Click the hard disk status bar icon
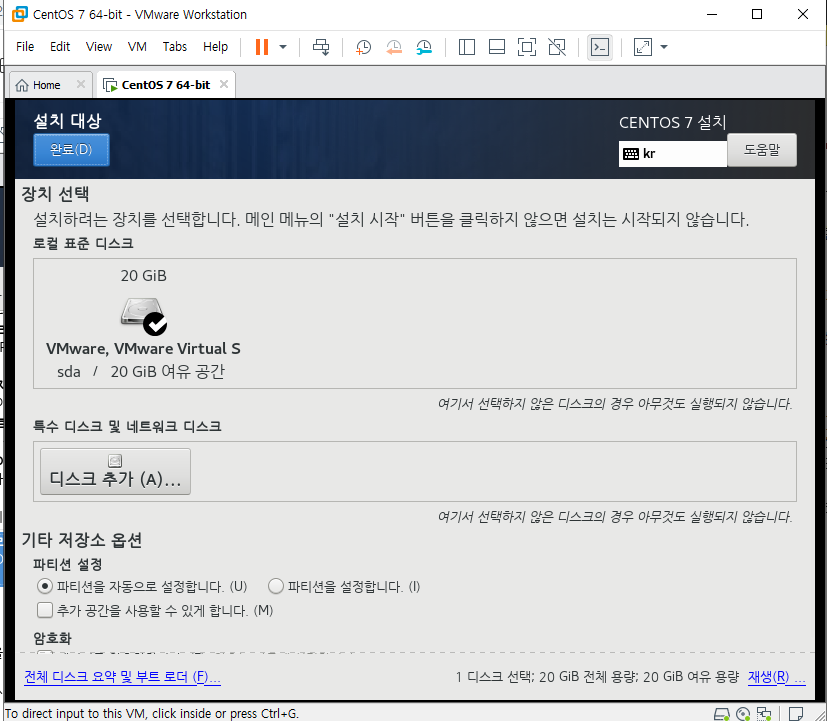The image size is (827, 721). click(722, 715)
